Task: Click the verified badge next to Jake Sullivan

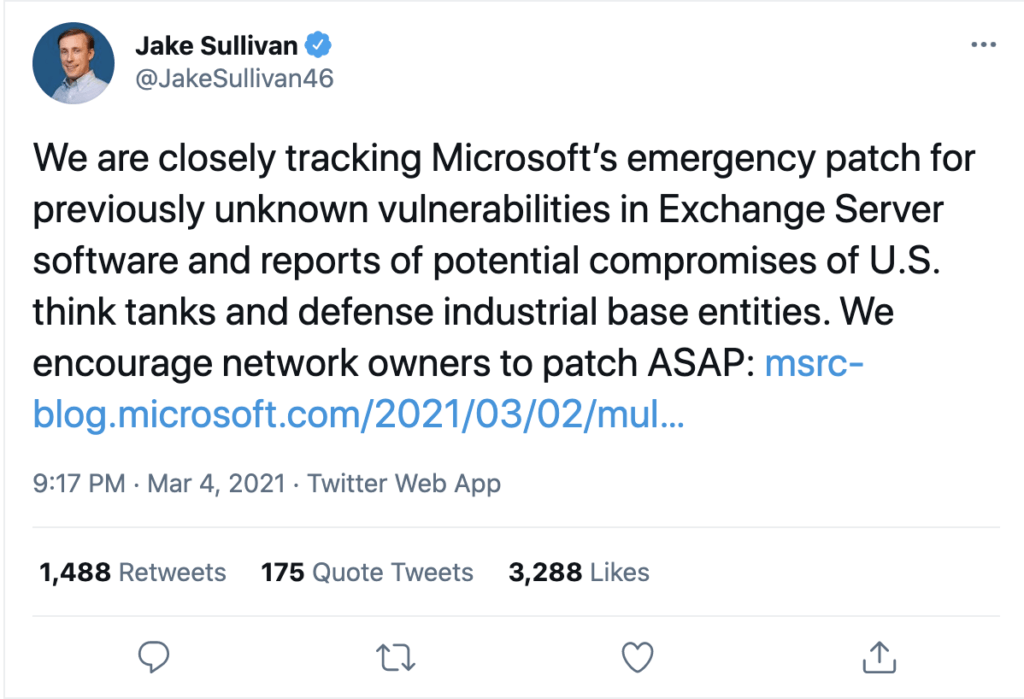Action: coord(318,44)
